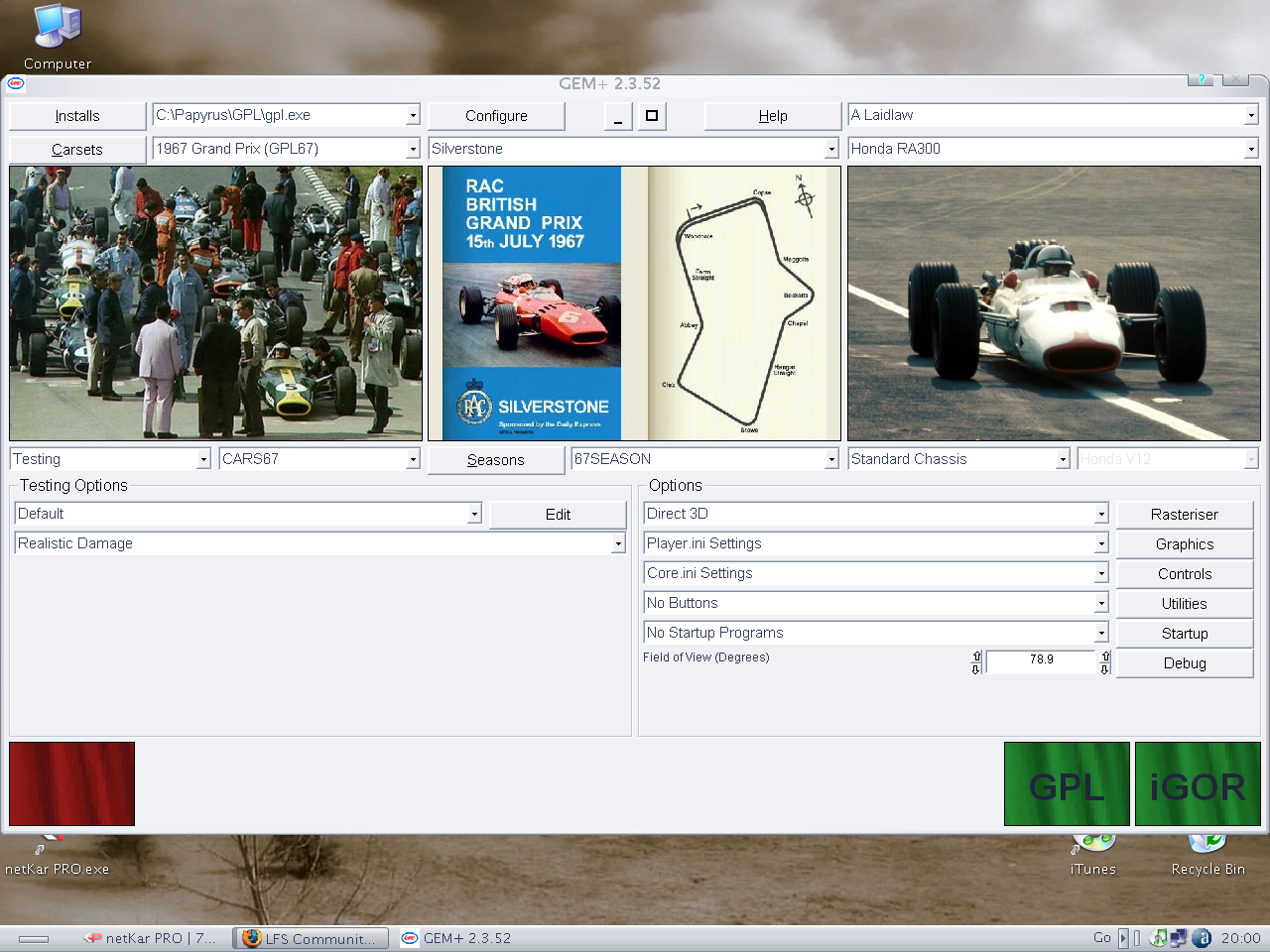Click the network computers tray icon

click(1179, 938)
